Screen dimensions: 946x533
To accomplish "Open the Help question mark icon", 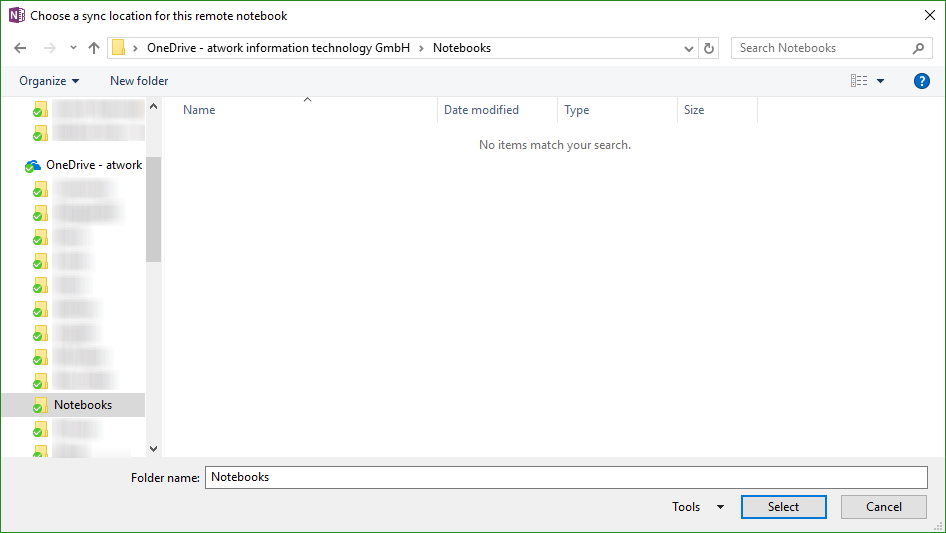I will 922,81.
